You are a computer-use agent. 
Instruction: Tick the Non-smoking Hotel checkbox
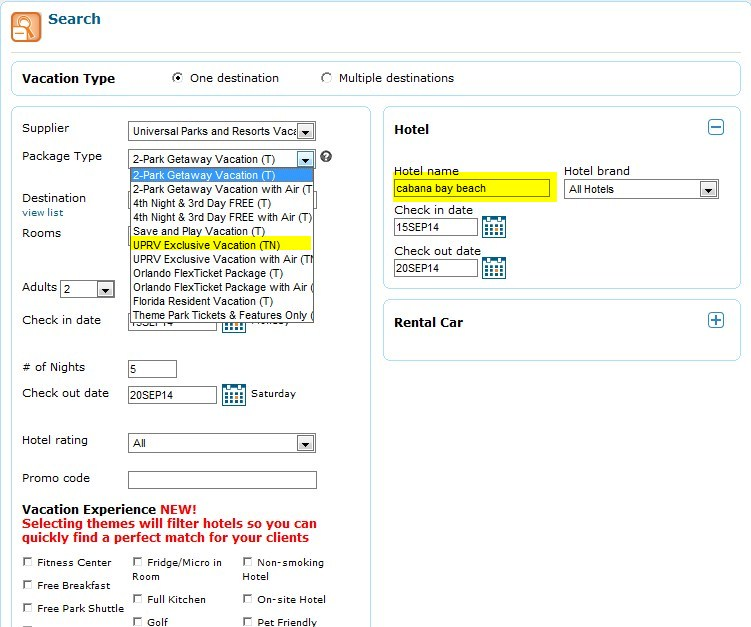pyautogui.click(x=248, y=561)
